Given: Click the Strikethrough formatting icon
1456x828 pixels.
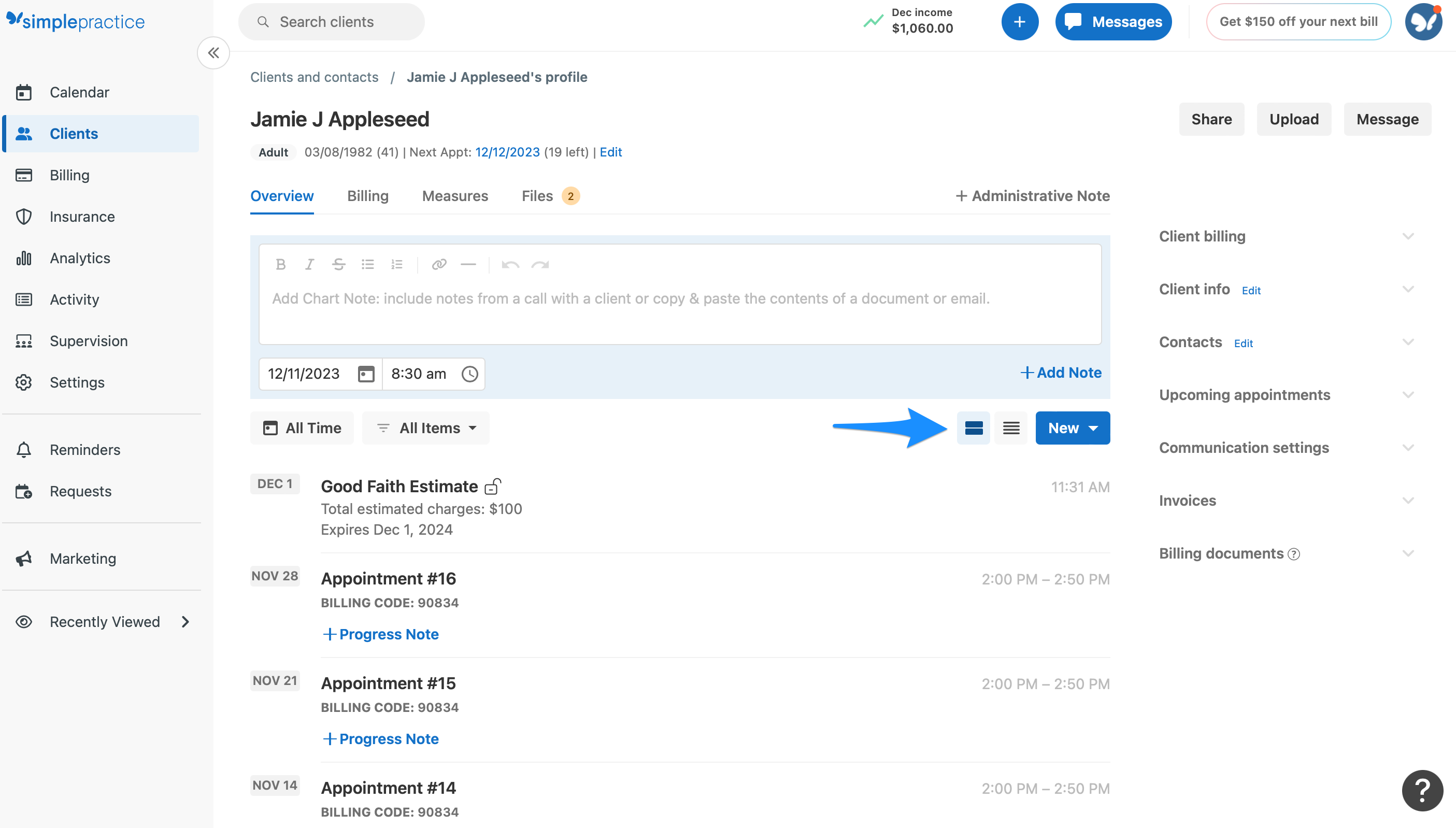Looking at the screenshot, I should [x=338, y=264].
